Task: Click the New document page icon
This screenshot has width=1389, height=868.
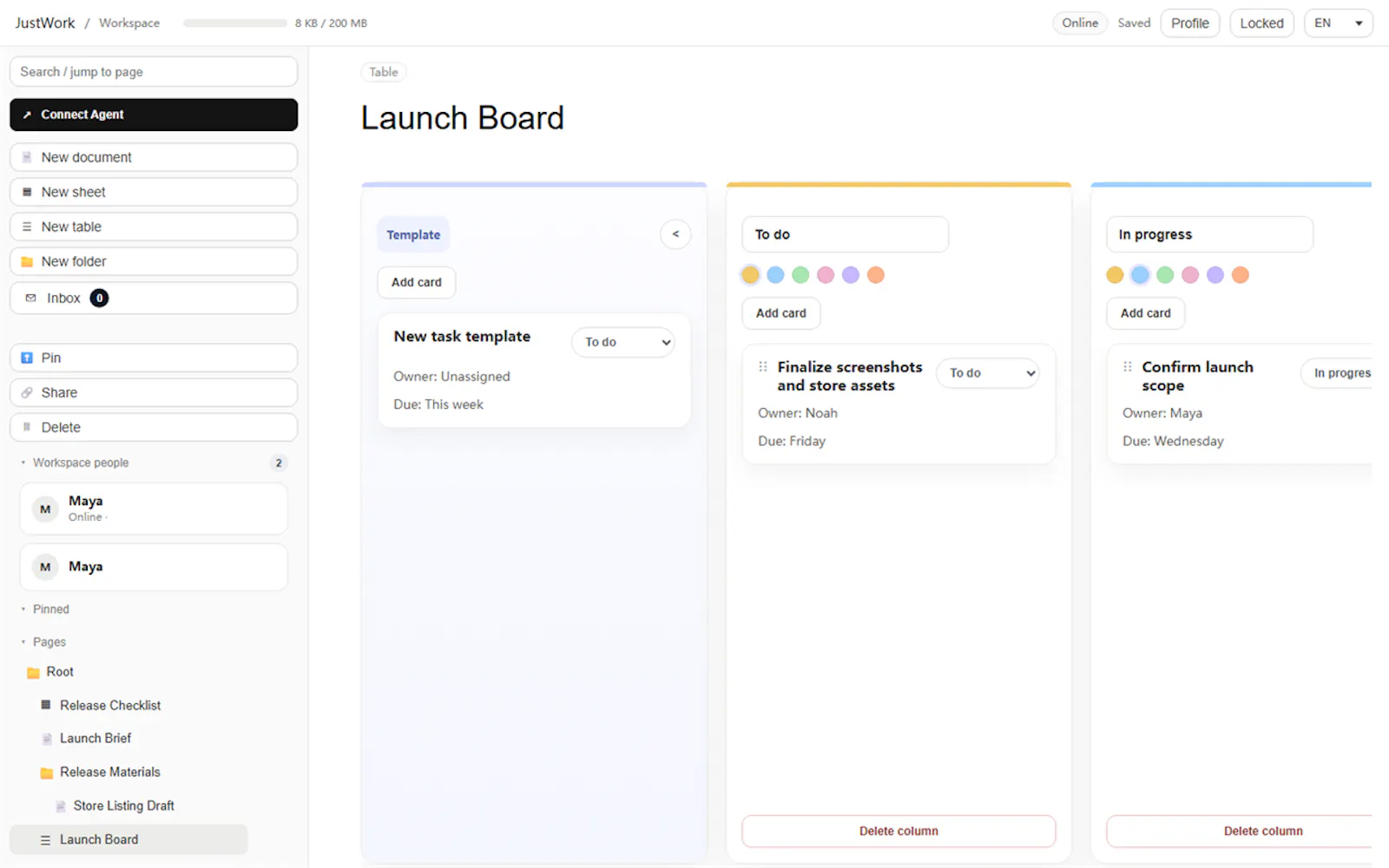Action: tap(27, 157)
